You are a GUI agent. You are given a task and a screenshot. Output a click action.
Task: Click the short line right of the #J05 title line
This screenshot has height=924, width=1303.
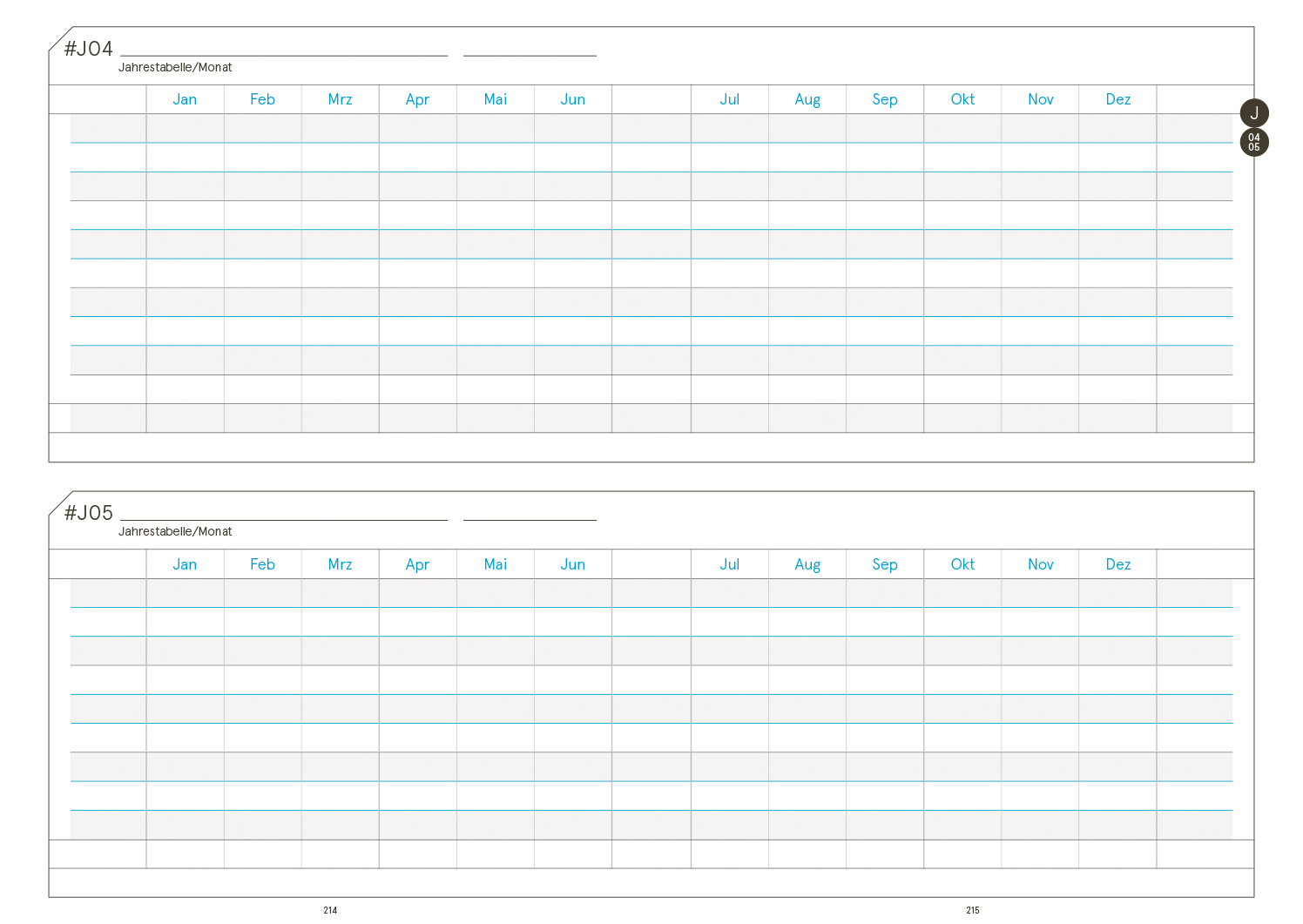click(530, 520)
